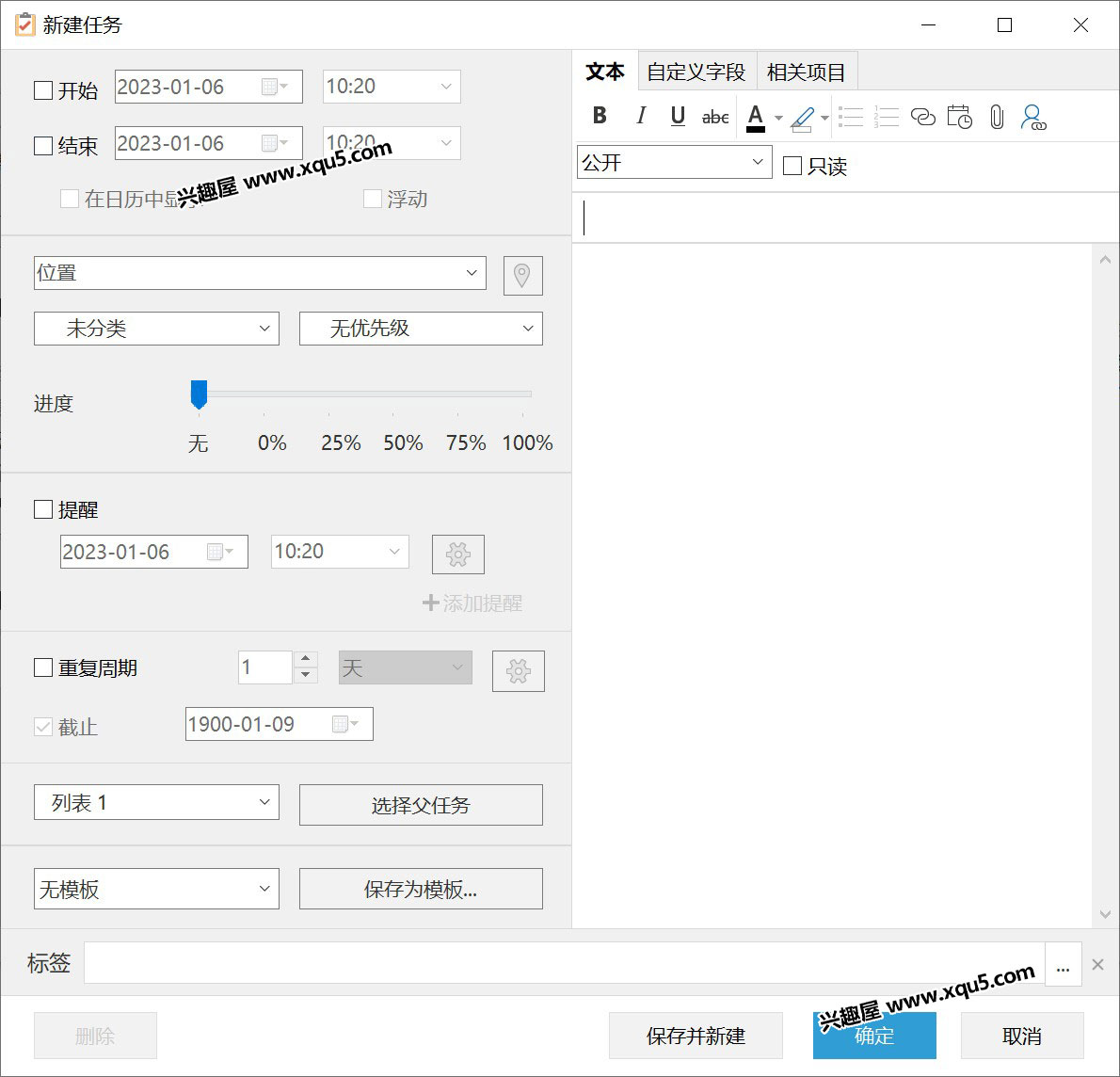Insert a bulleted list
Screen dimensions: 1120x1077
tap(850, 117)
